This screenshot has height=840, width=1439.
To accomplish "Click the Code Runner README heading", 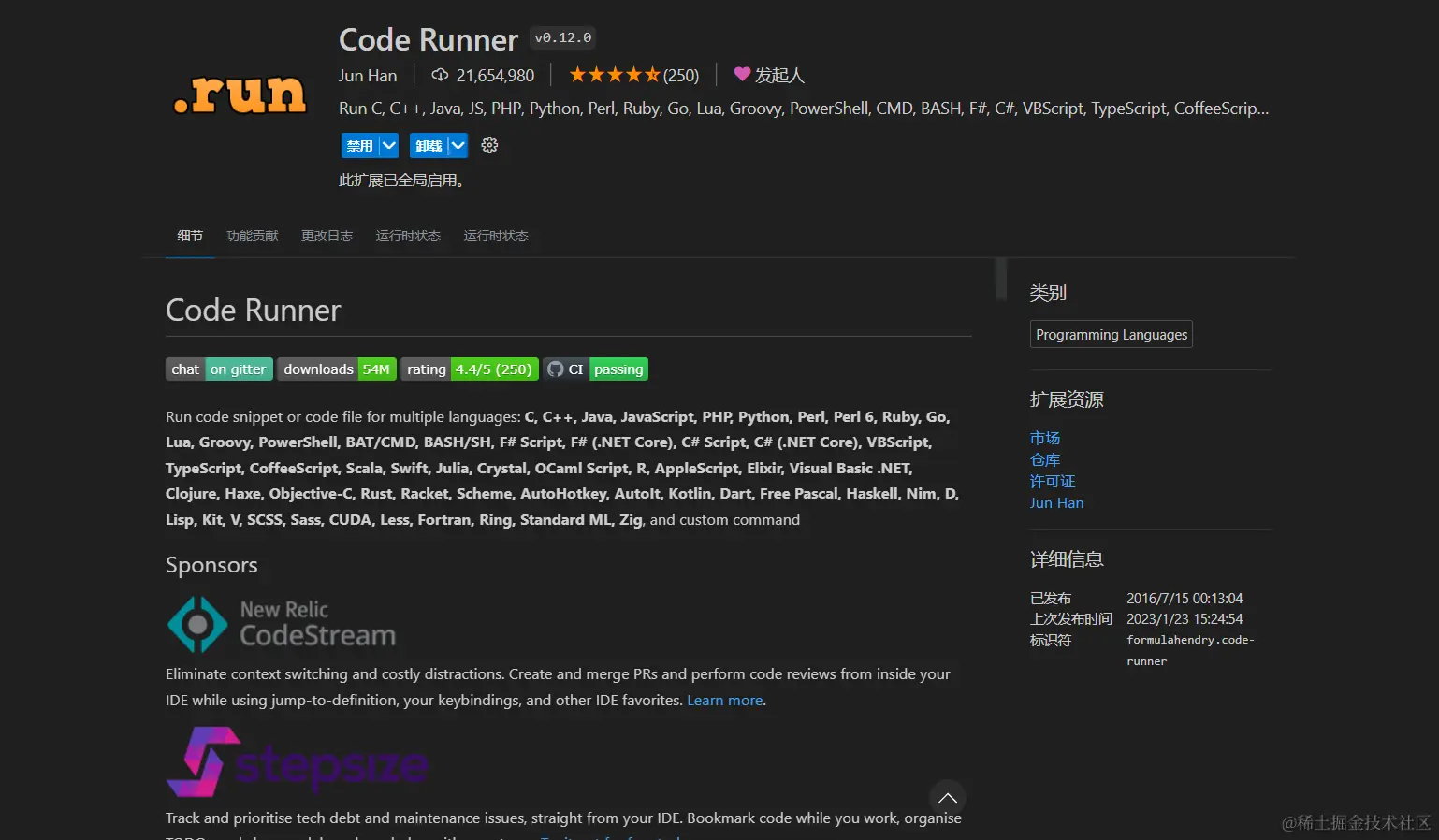I will pos(254,311).
